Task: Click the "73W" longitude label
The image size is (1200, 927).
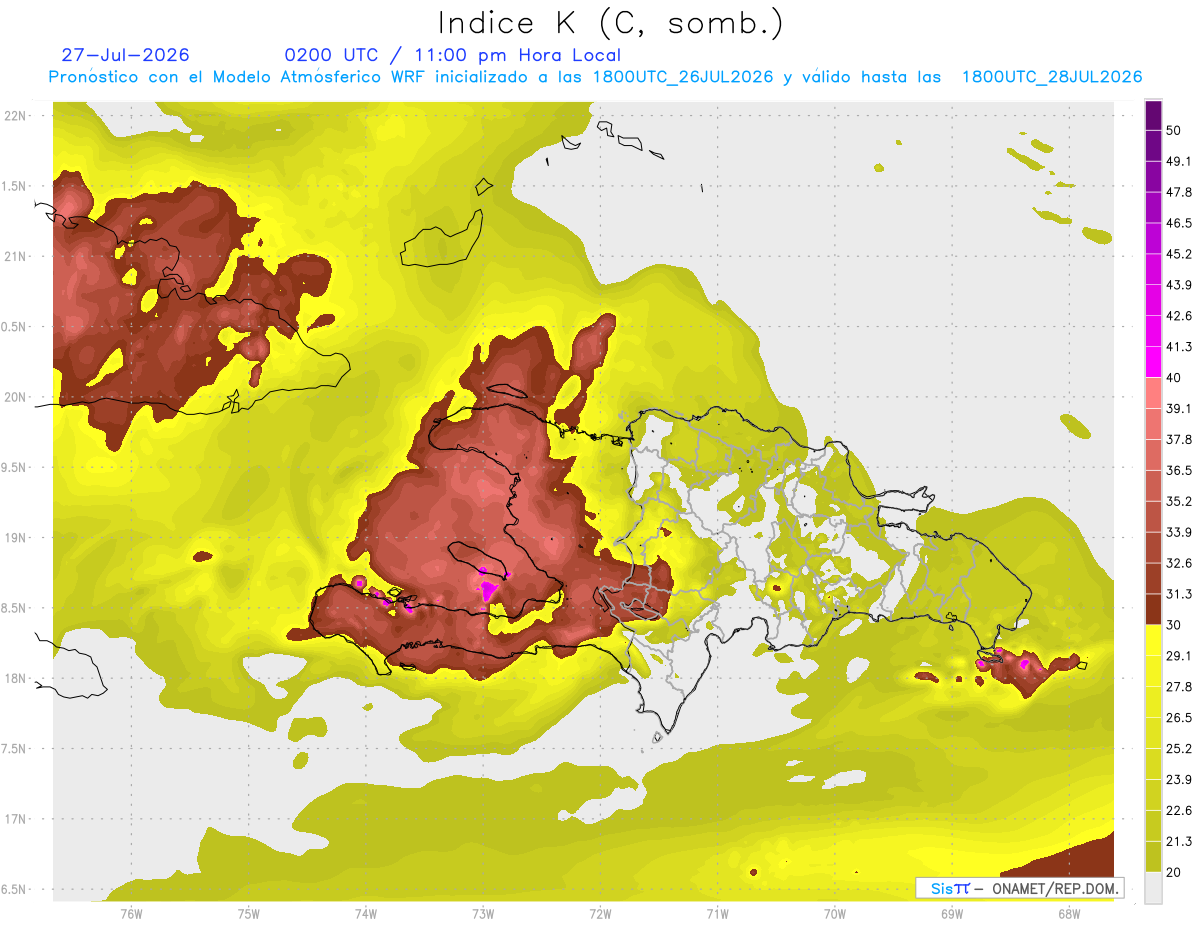Action: (x=483, y=913)
